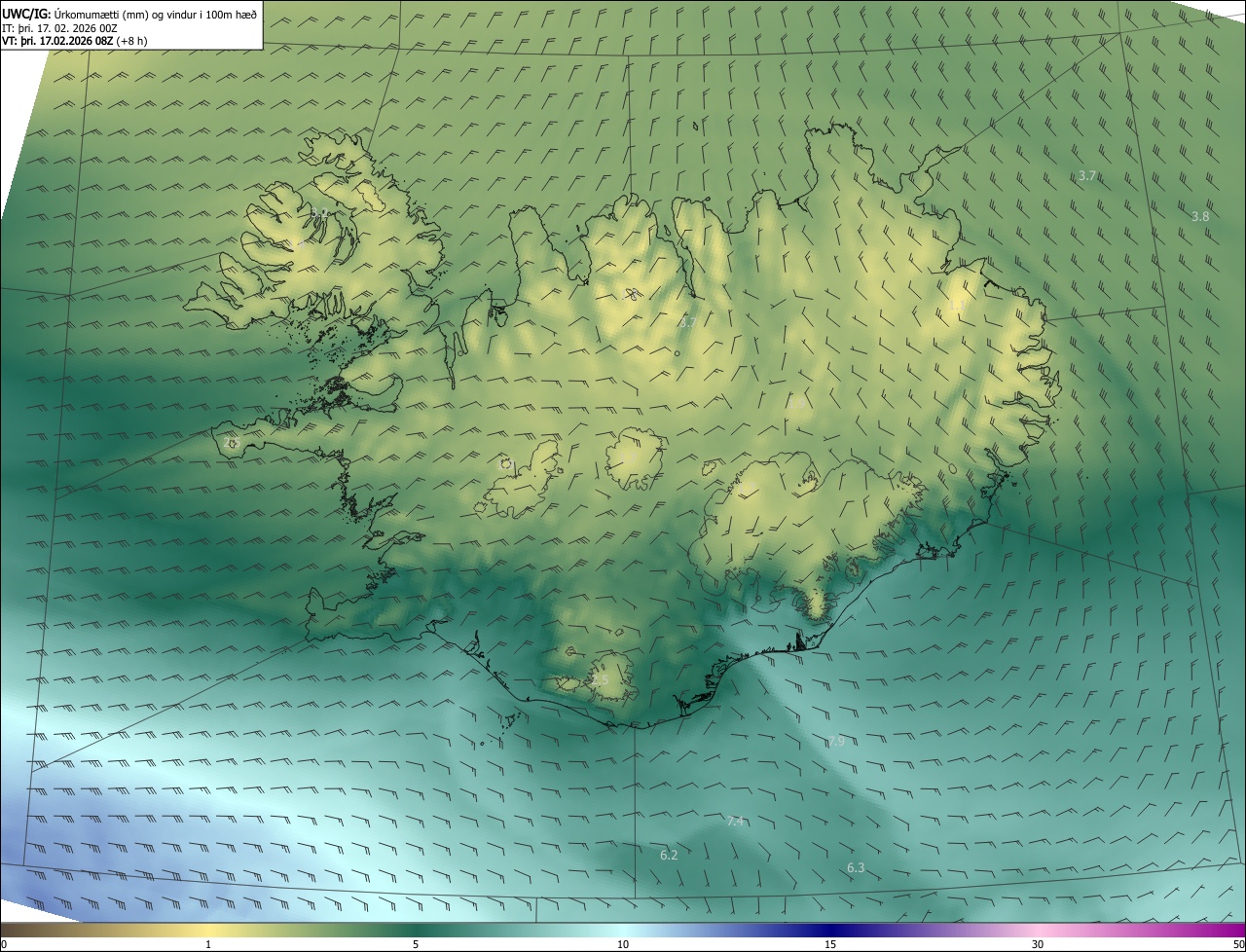
Task: Click the 7.4 value label over the ocean
Action: [x=735, y=821]
